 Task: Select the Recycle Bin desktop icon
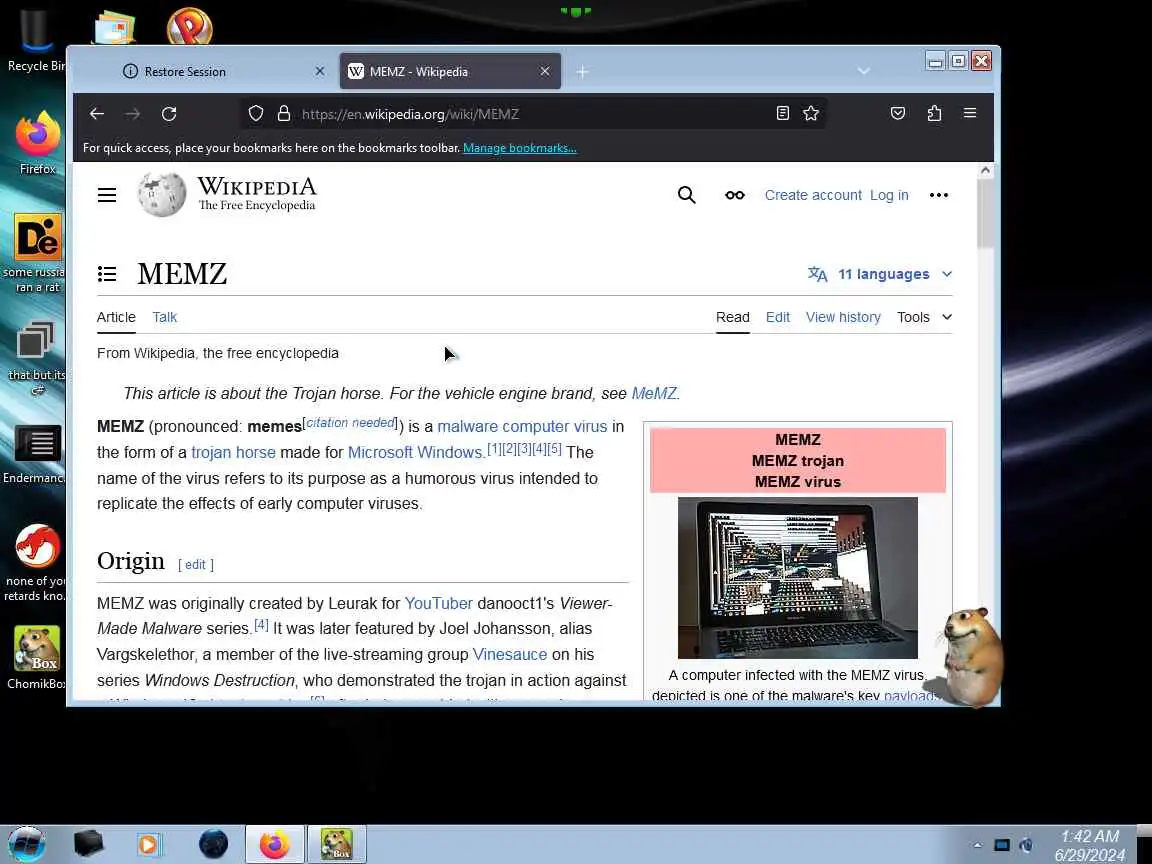tap(35, 40)
